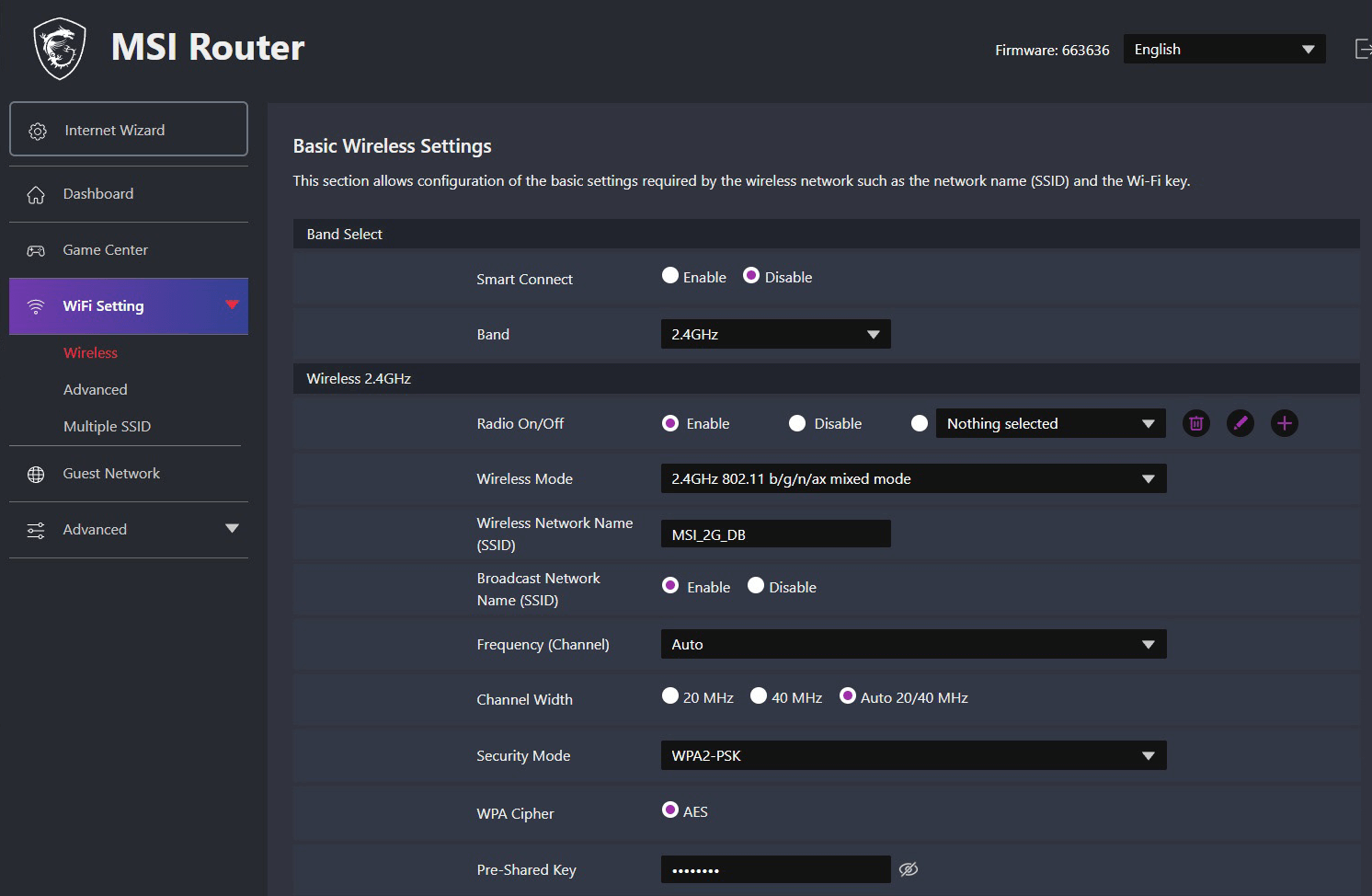Show the Pre-Shared Key password
Screen dimensions: 1372x896
[909, 869]
